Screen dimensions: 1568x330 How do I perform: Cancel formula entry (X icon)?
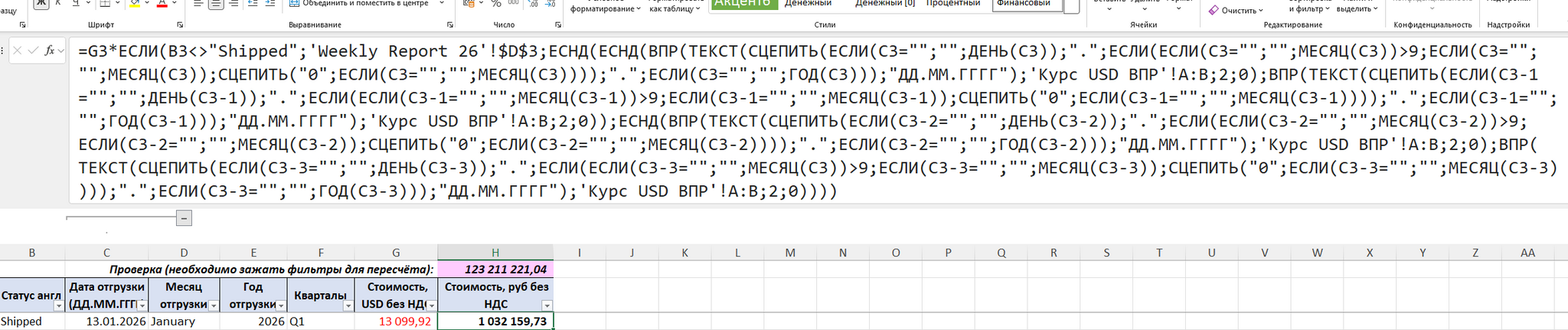click(17, 51)
